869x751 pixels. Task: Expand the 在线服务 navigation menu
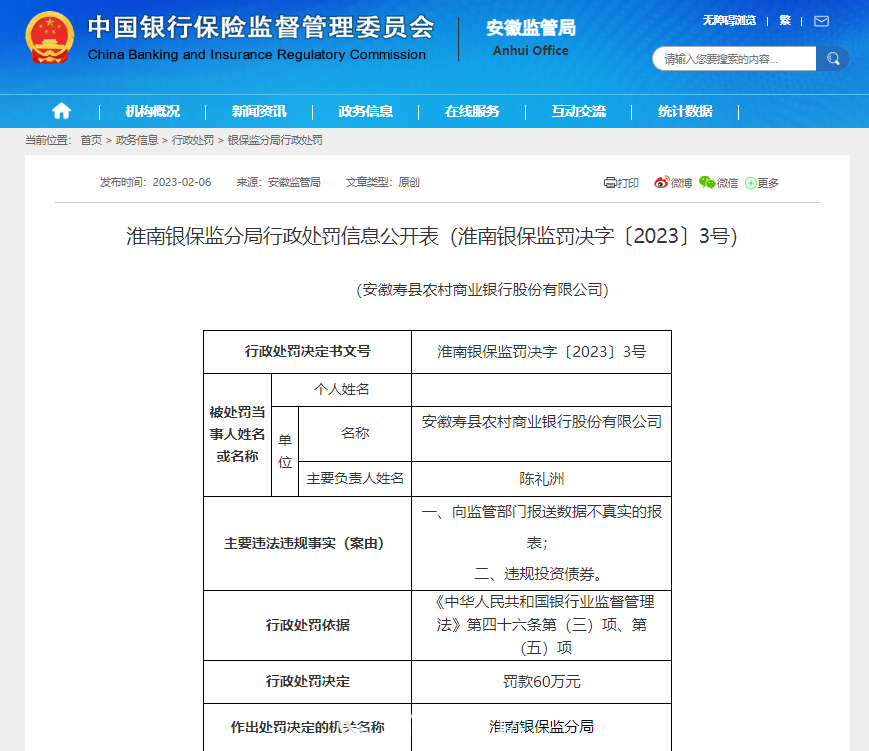472,111
